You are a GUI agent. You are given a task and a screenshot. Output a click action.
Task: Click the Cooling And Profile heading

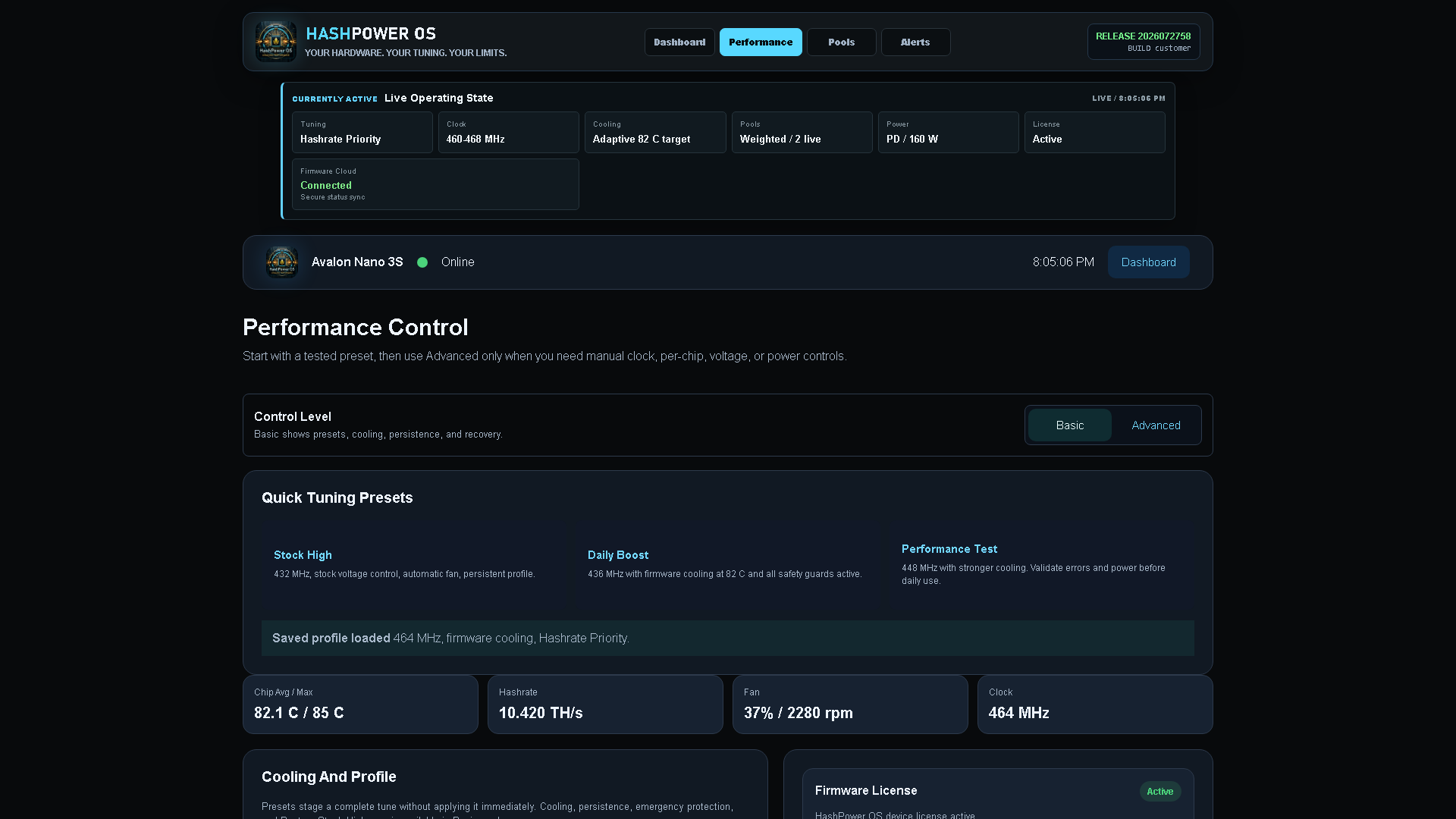pyautogui.click(x=329, y=777)
